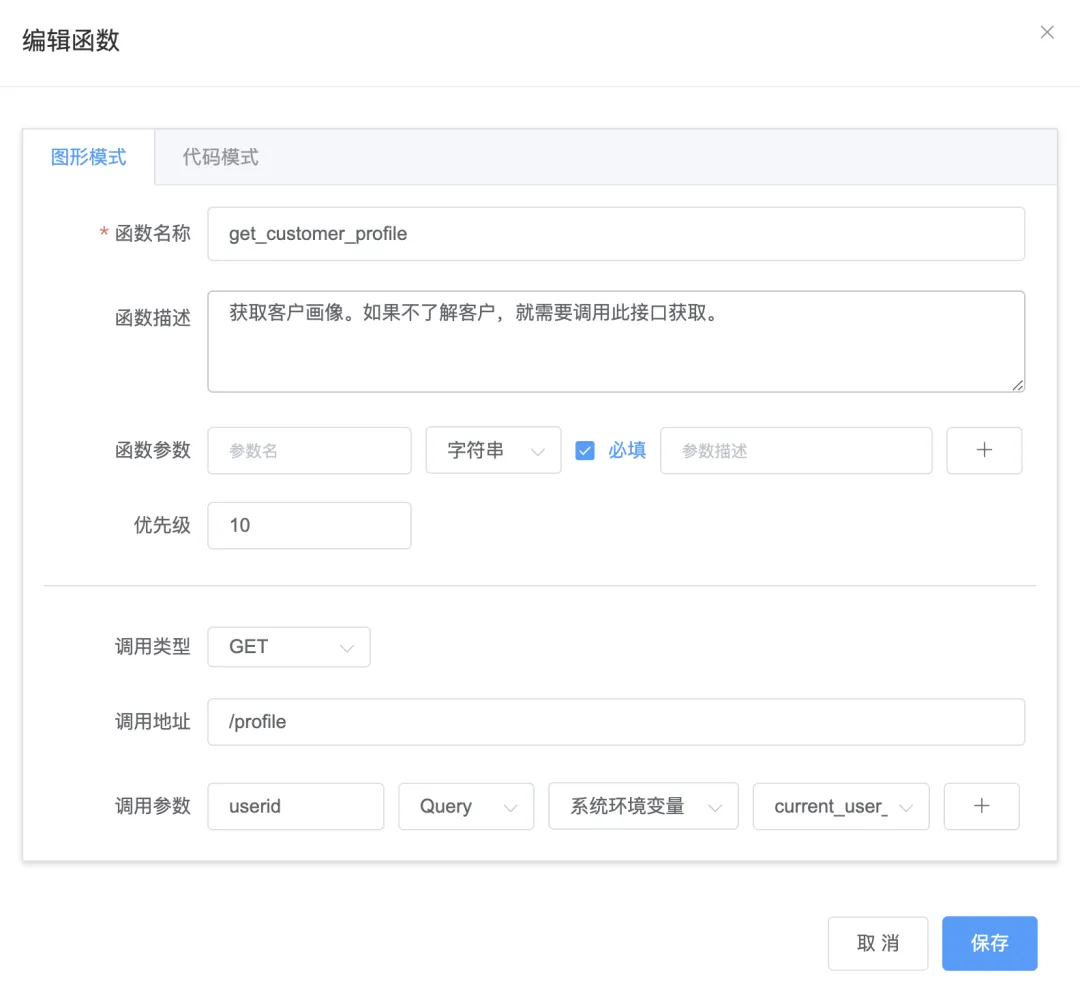Click the 调用地址 field showing /profile
This screenshot has height=994, width=1080.
[x=616, y=722]
